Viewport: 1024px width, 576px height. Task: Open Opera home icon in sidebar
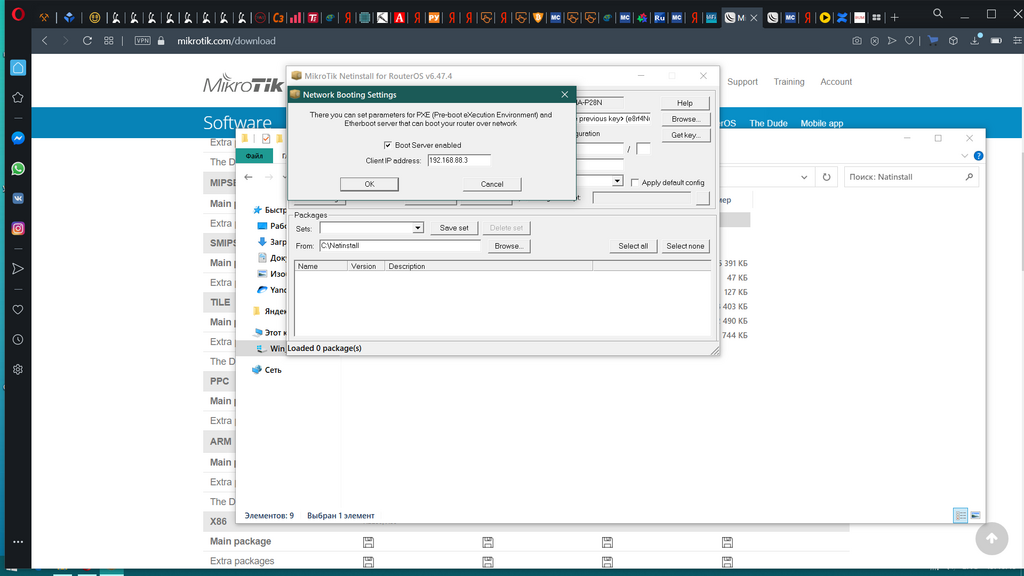18,68
